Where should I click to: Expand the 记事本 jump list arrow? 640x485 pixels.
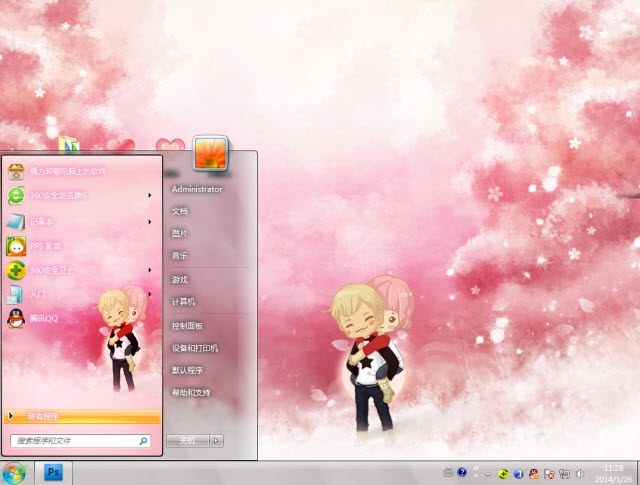coord(150,222)
